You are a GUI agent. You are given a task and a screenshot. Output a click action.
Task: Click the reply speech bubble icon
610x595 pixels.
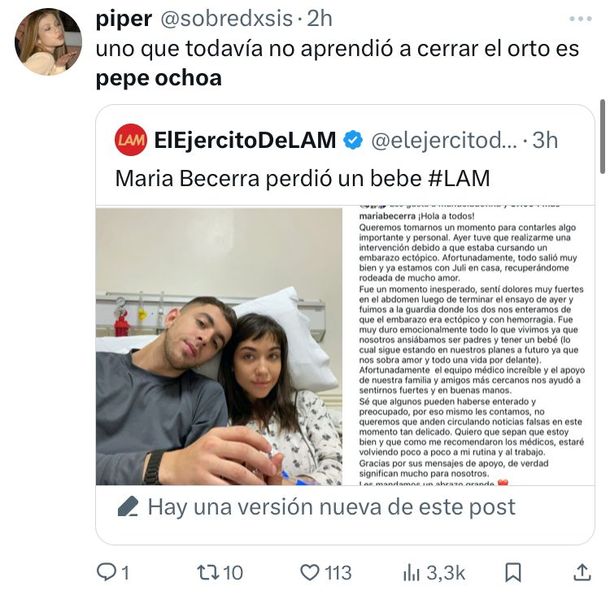click(x=106, y=572)
